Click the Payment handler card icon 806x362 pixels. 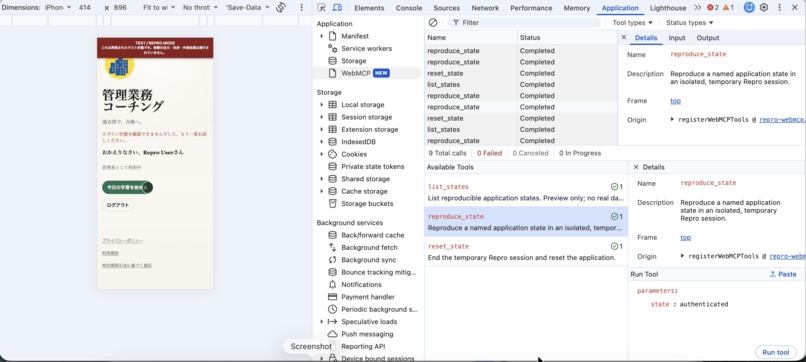coord(332,297)
